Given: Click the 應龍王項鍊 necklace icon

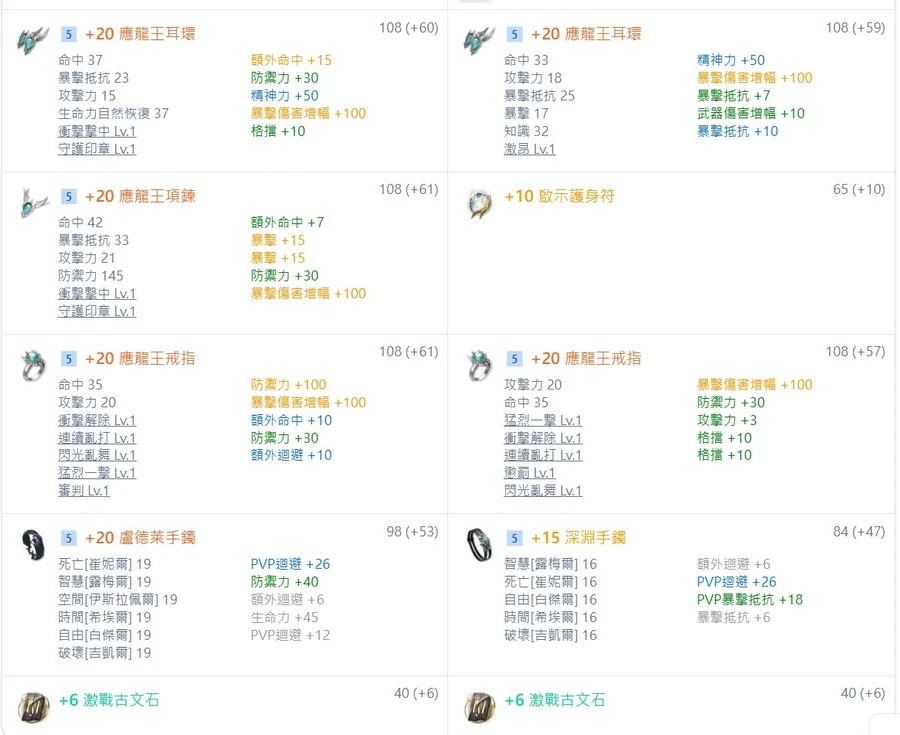Looking at the screenshot, I should 34,202.
